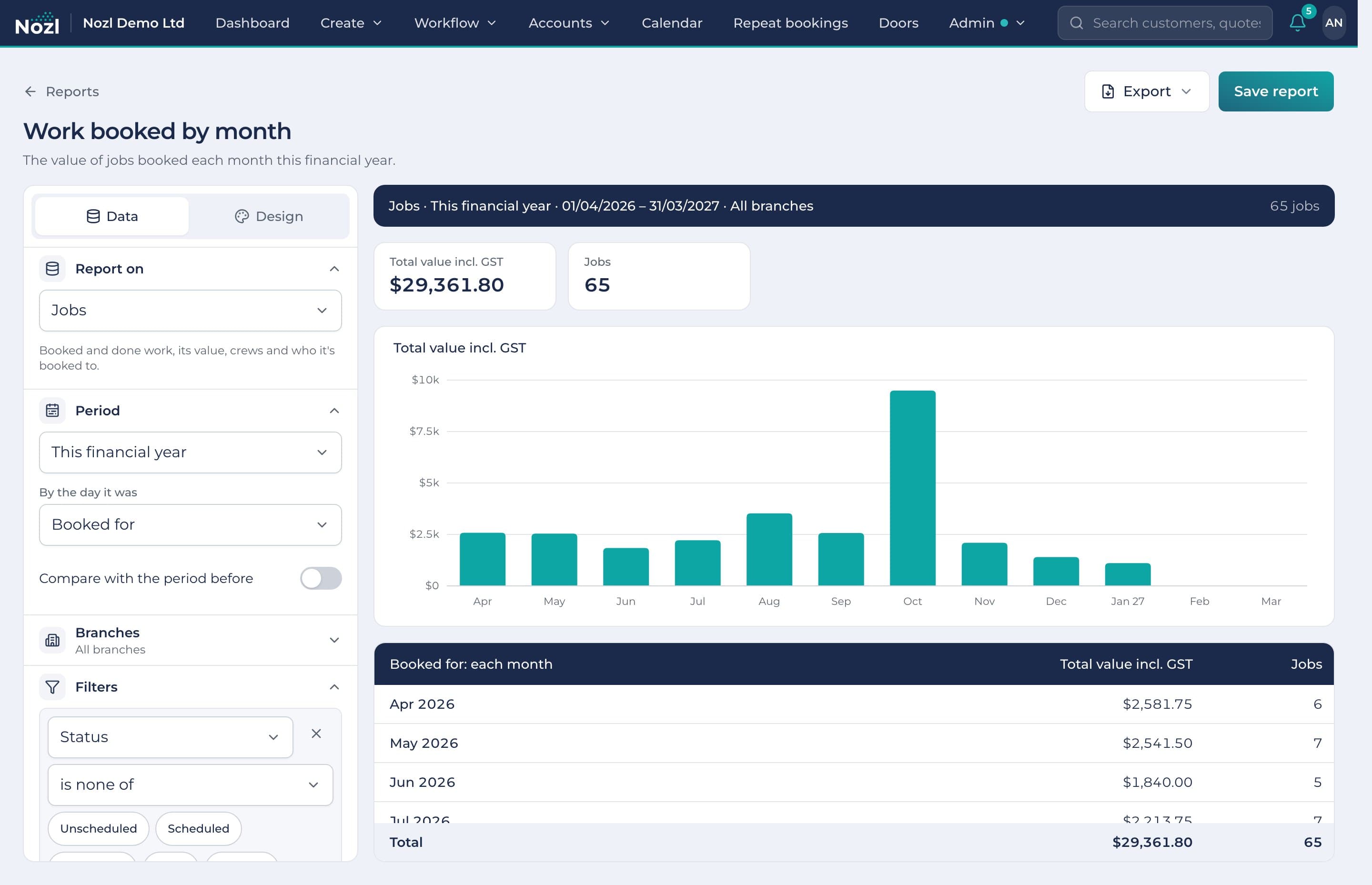1372x885 pixels.
Task: Open the This financial year dropdown
Action: point(190,453)
